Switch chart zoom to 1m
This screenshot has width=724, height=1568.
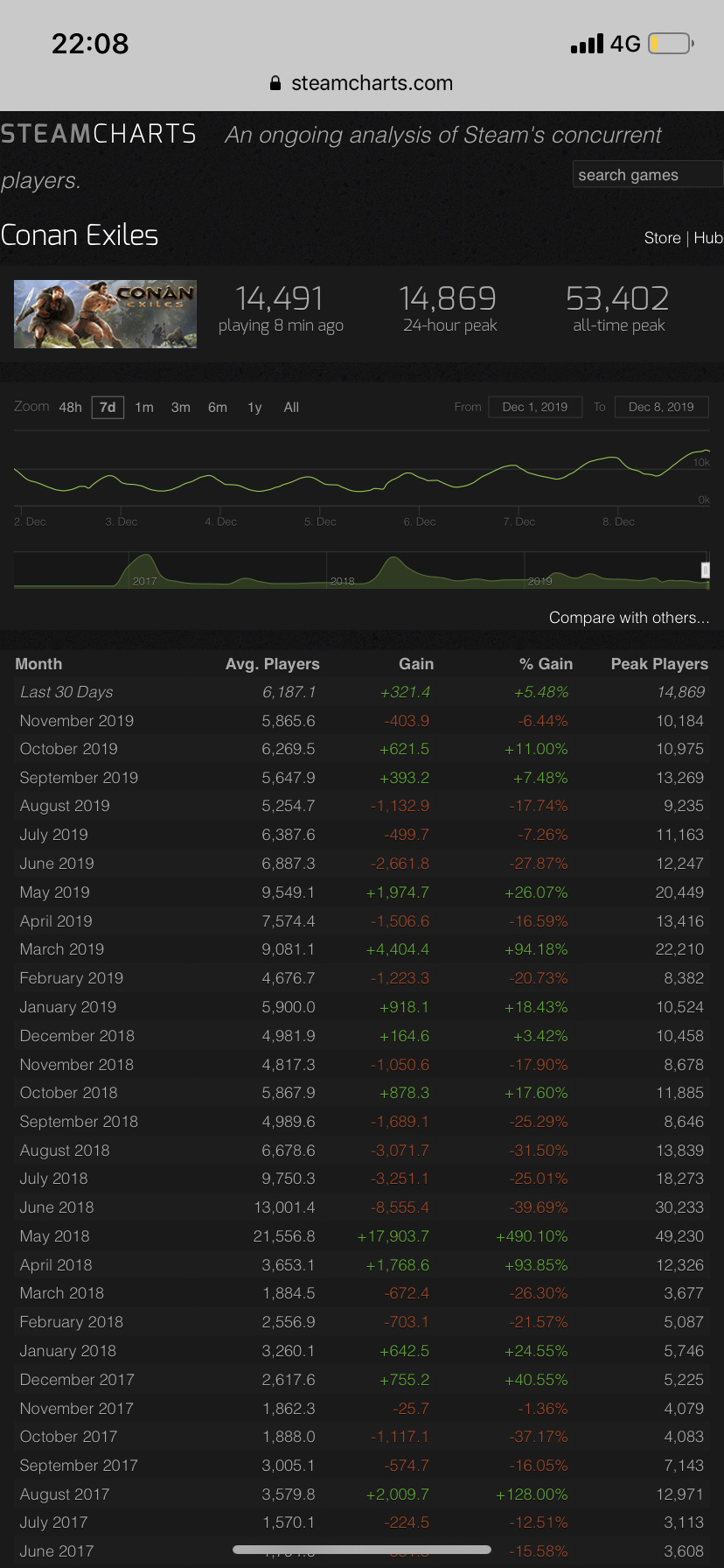[x=144, y=408]
